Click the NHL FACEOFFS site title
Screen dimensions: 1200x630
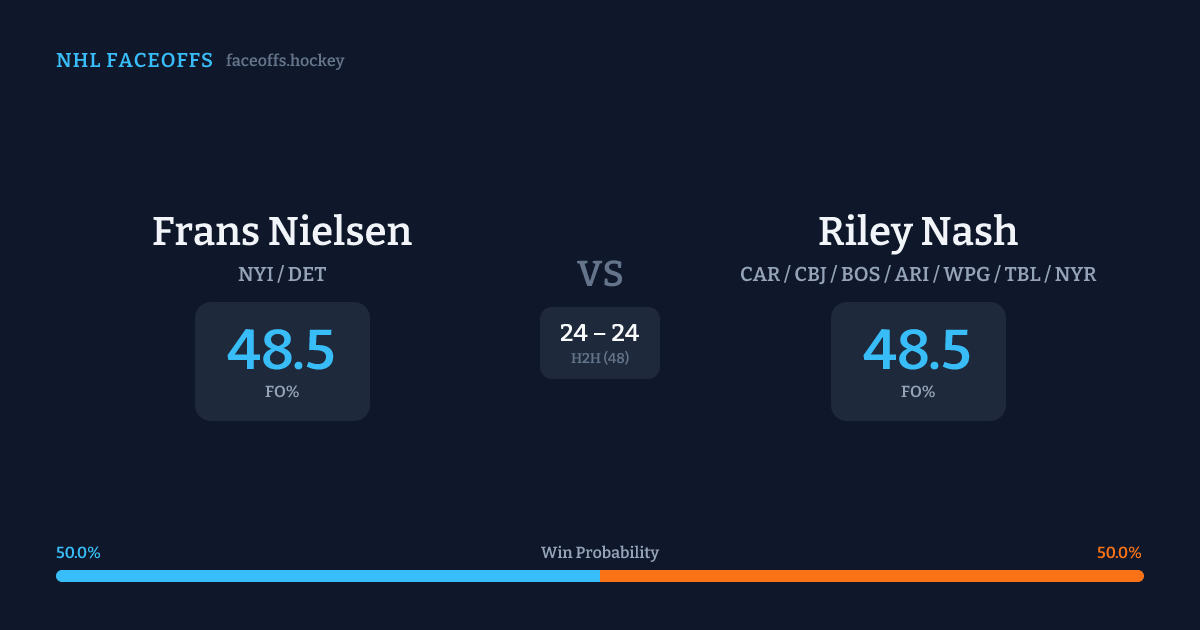134,61
